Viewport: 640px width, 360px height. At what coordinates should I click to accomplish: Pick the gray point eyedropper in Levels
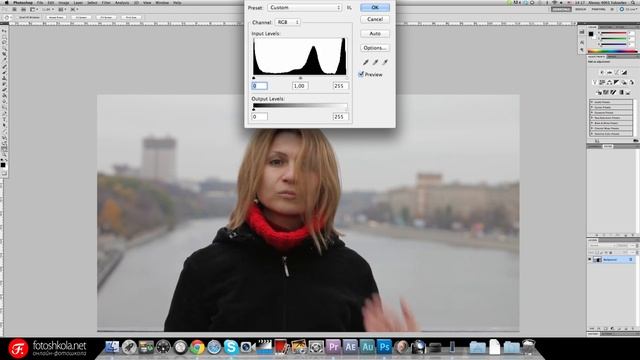375,62
